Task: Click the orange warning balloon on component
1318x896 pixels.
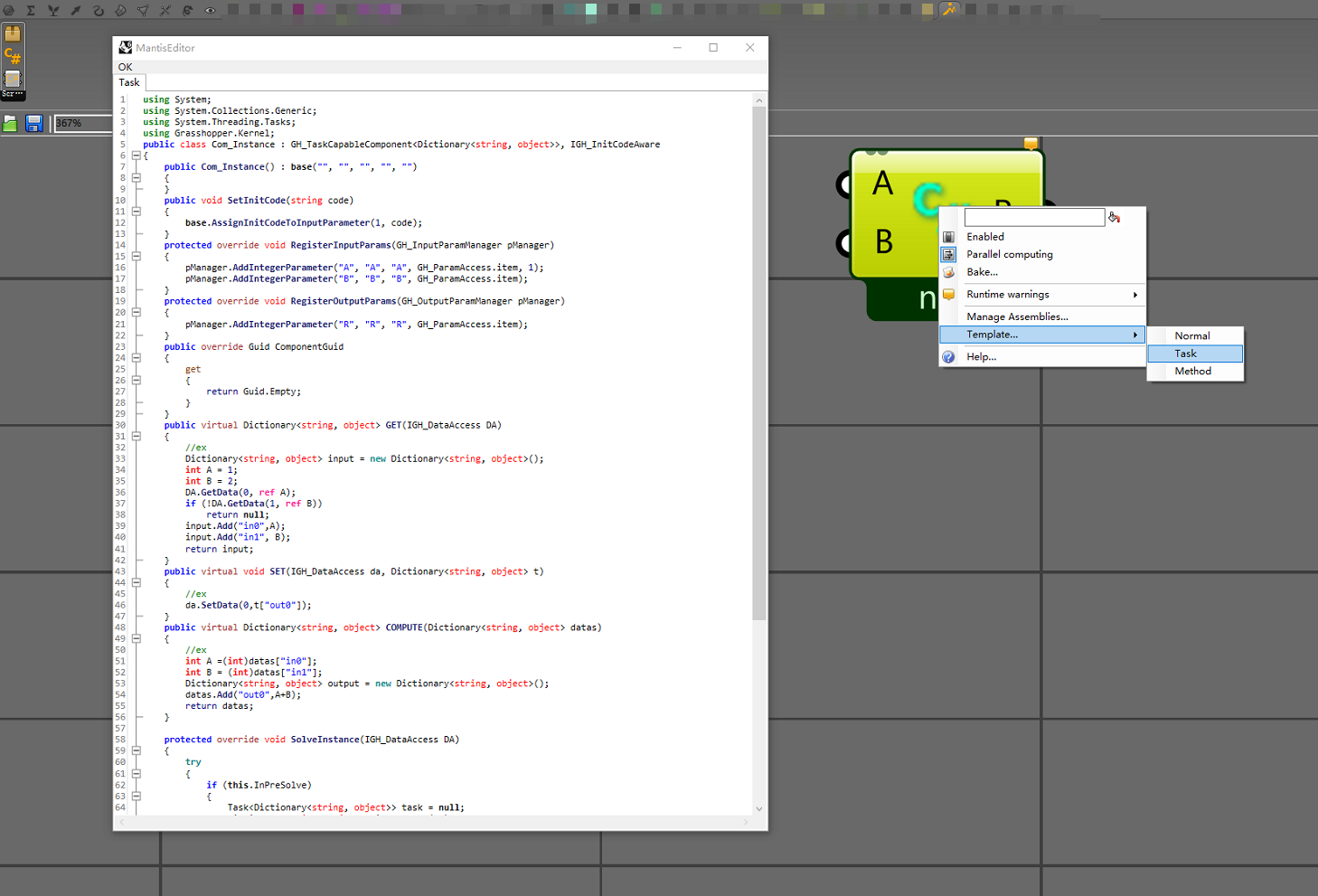Action: pos(1031,144)
